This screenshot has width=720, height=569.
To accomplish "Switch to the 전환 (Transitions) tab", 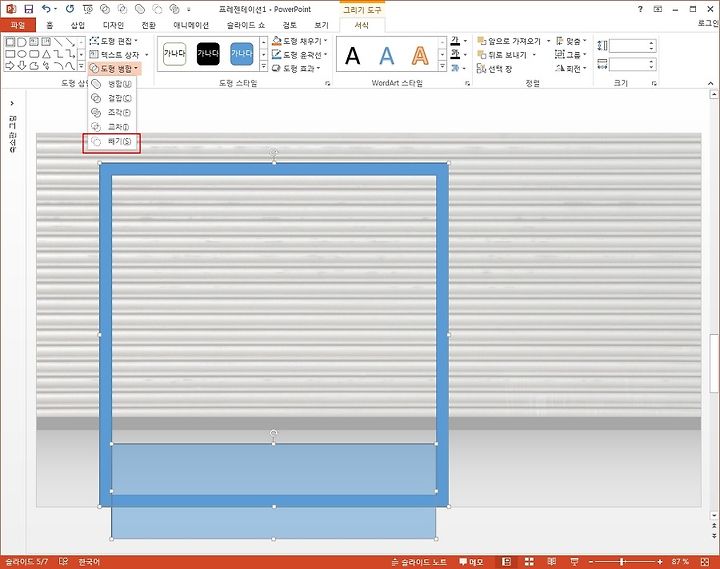I will [148, 25].
